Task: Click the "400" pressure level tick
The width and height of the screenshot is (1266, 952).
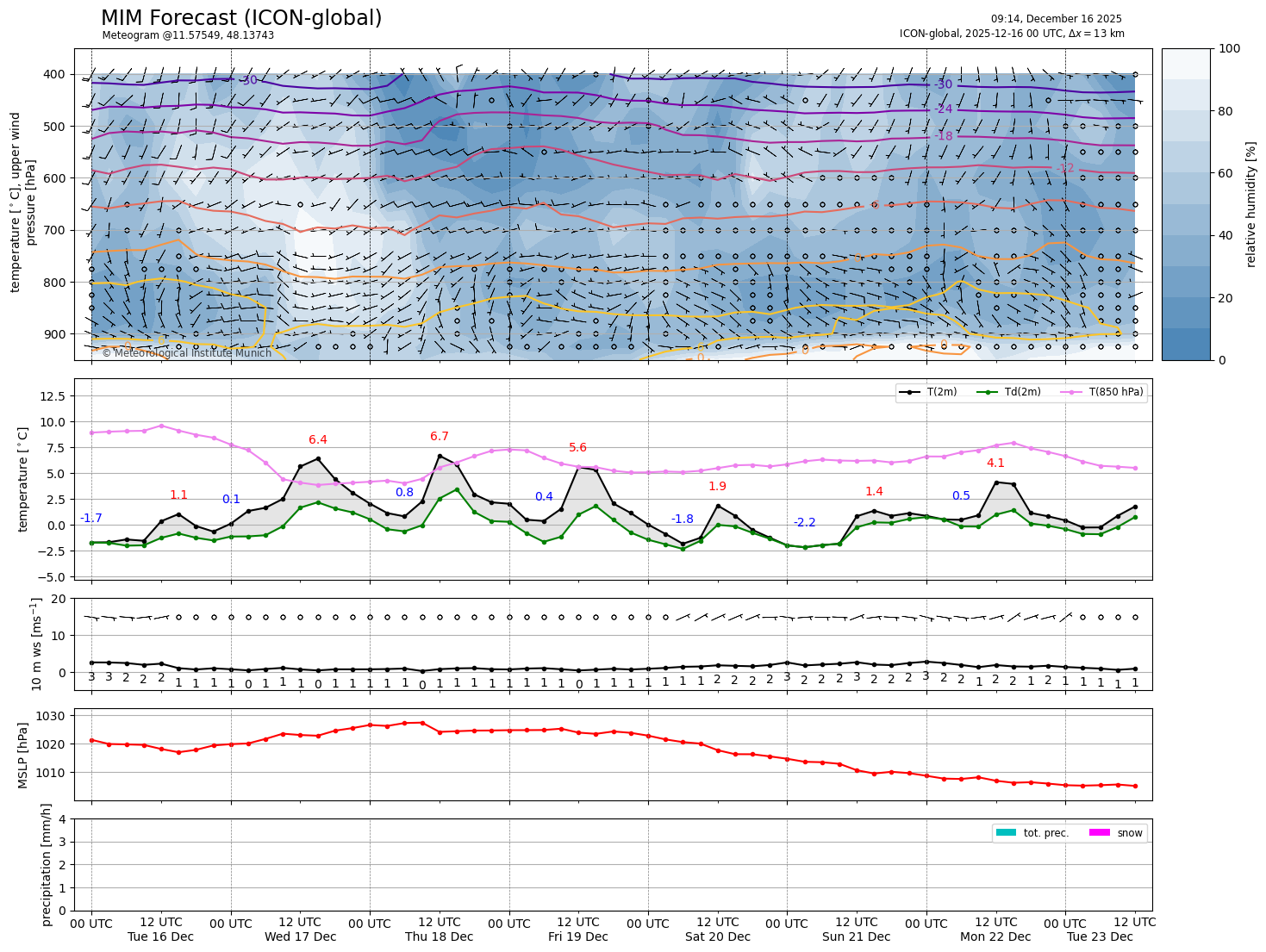Action: click(x=55, y=75)
